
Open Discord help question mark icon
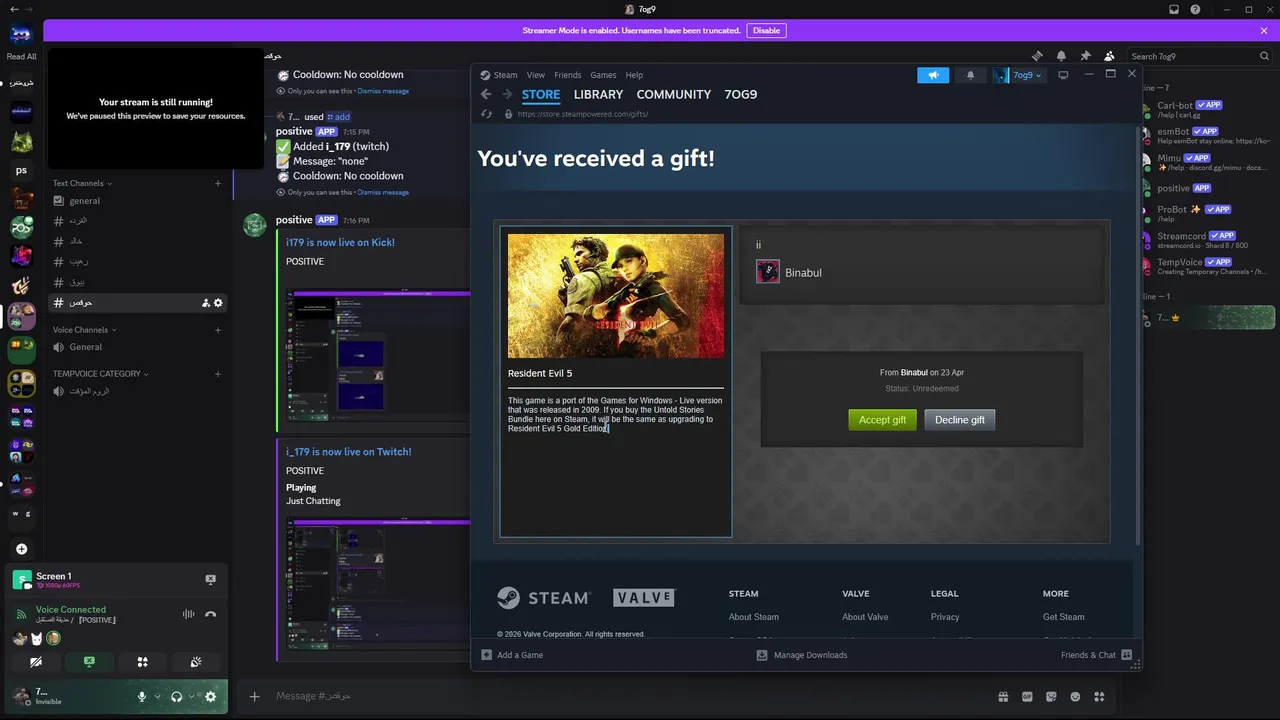(x=1196, y=9)
